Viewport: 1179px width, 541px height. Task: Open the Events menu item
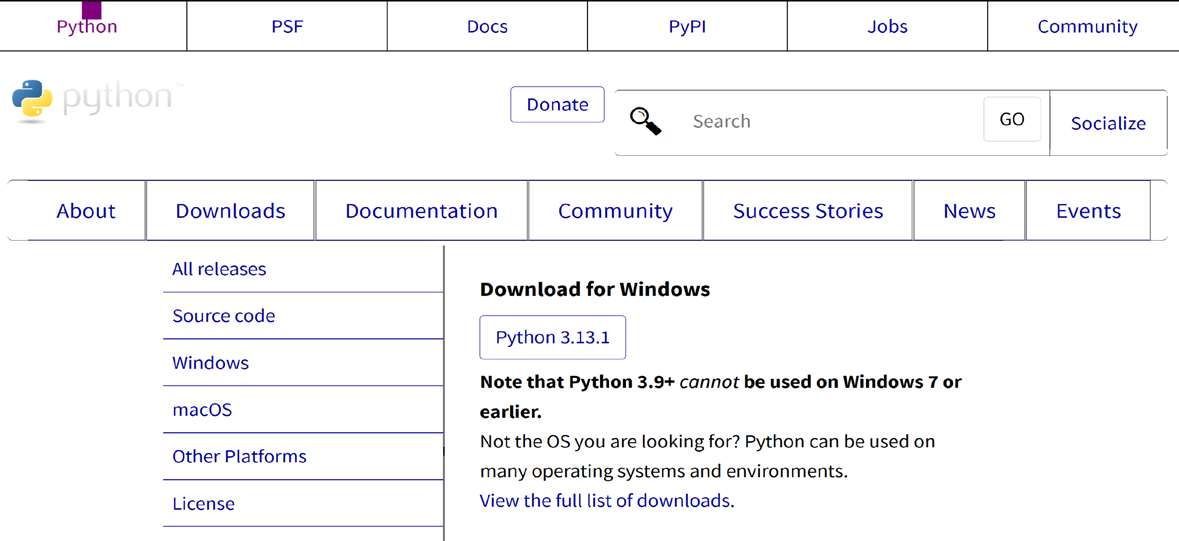(x=1088, y=211)
